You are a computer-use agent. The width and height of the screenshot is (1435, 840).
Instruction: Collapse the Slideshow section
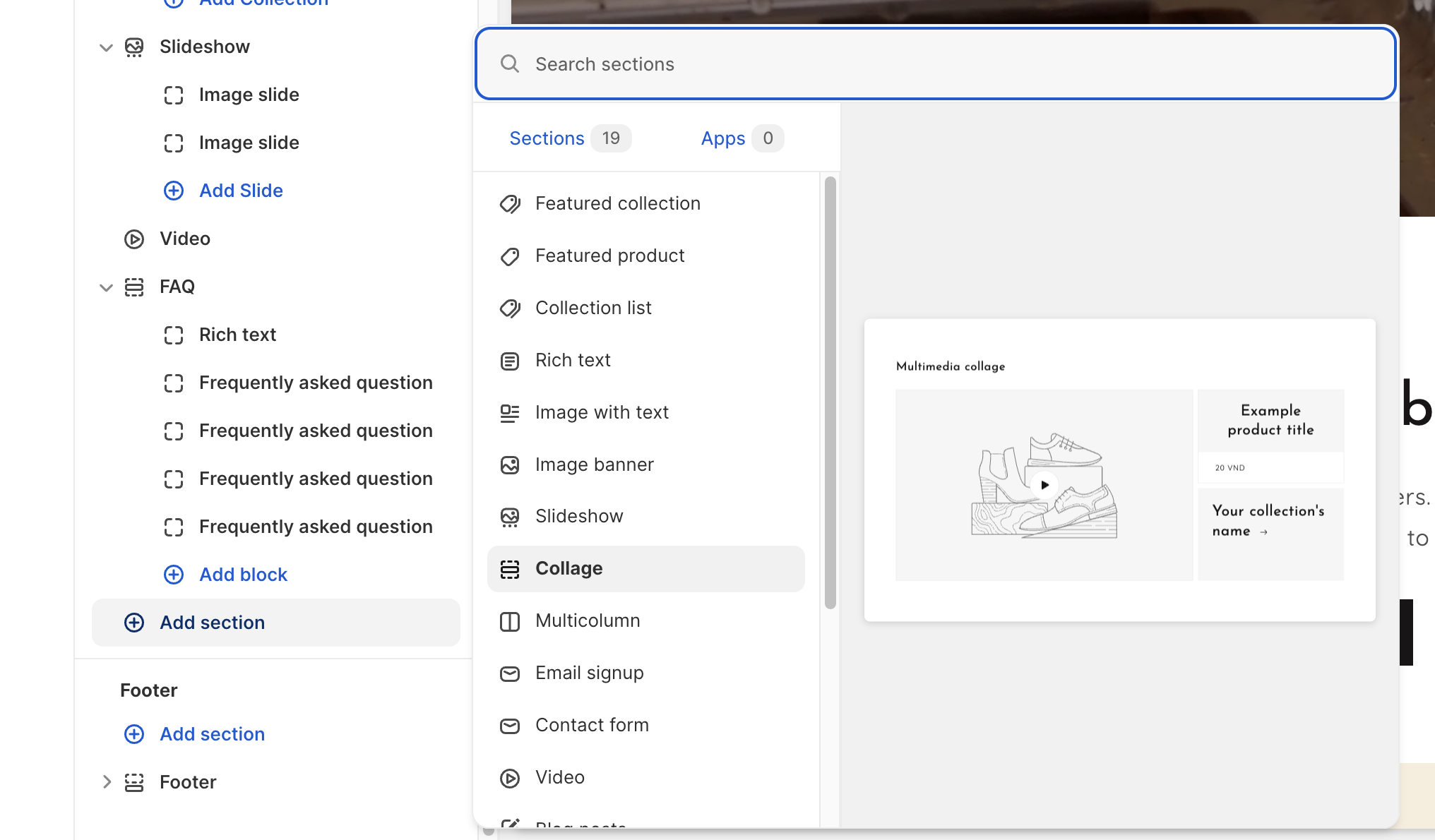(106, 47)
